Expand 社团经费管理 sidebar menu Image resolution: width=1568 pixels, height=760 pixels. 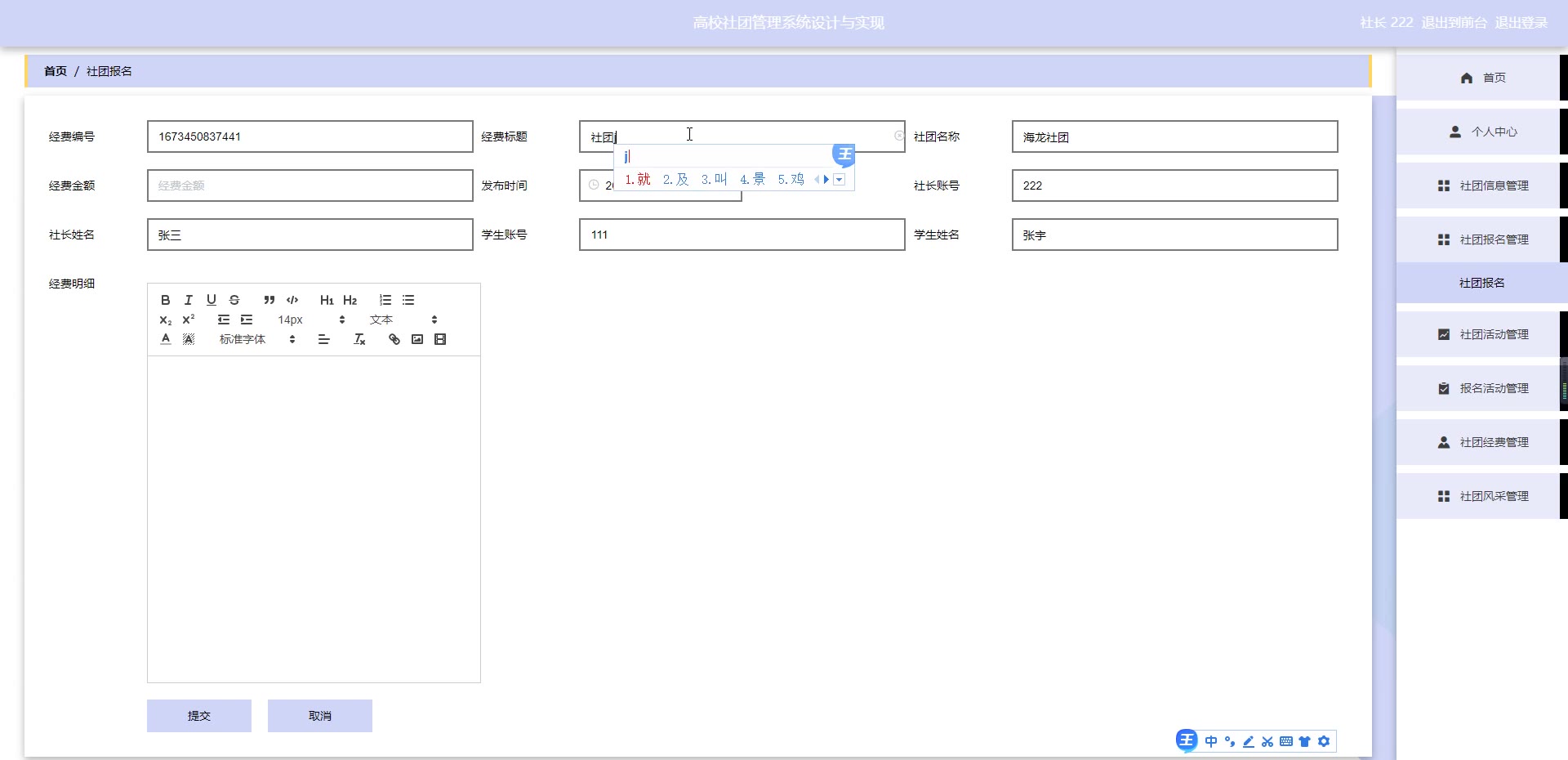(x=1478, y=442)
